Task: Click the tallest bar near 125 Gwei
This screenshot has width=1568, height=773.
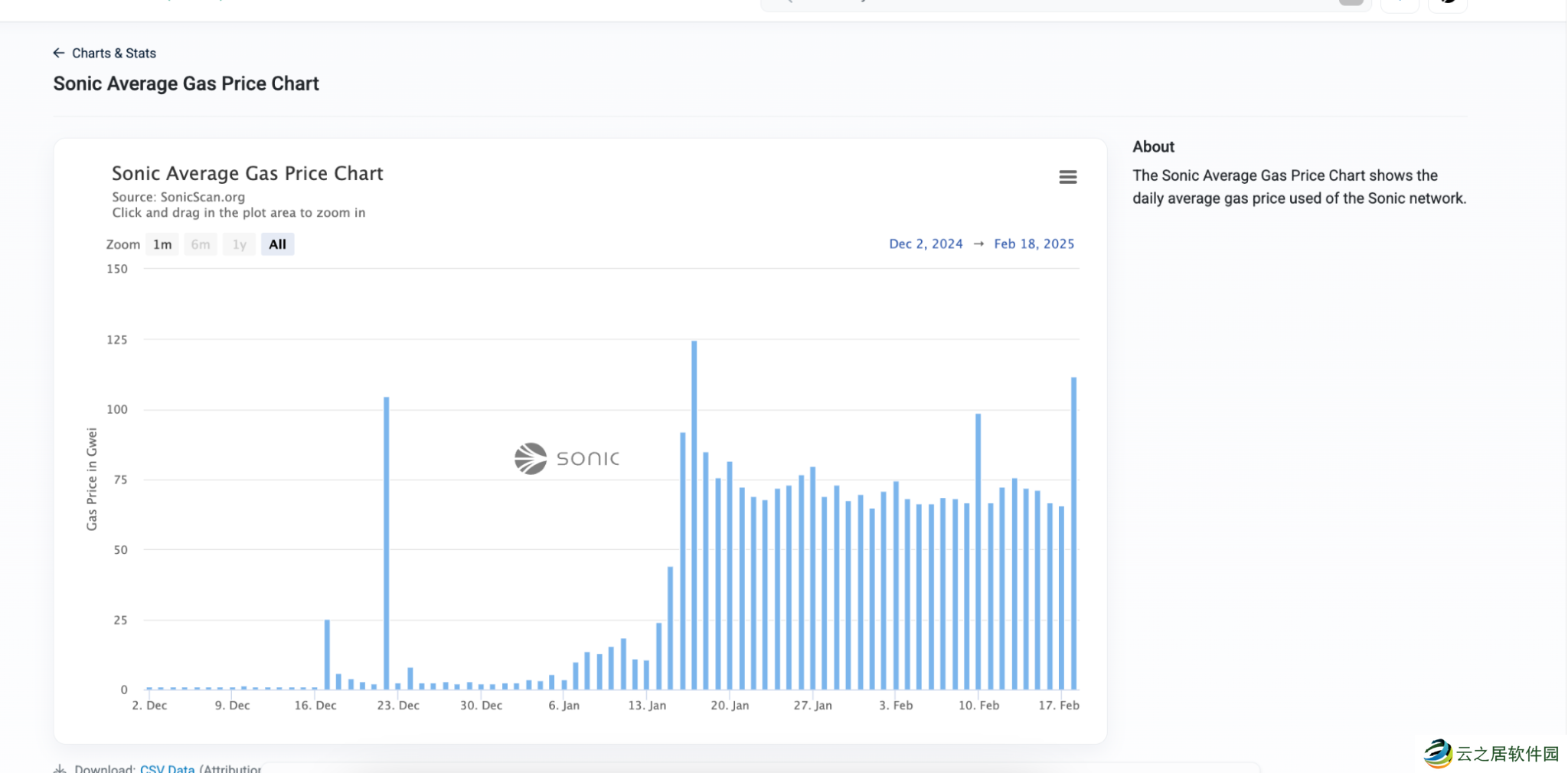Action: tap(694, 513)
